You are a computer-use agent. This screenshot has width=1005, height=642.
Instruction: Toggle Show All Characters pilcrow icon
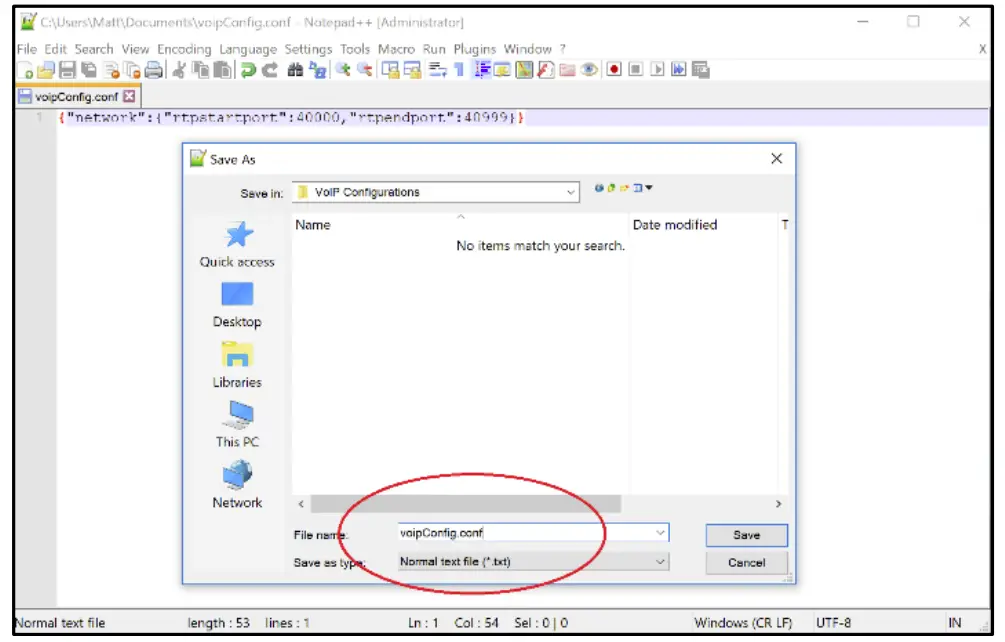click(x=459, y=70)
